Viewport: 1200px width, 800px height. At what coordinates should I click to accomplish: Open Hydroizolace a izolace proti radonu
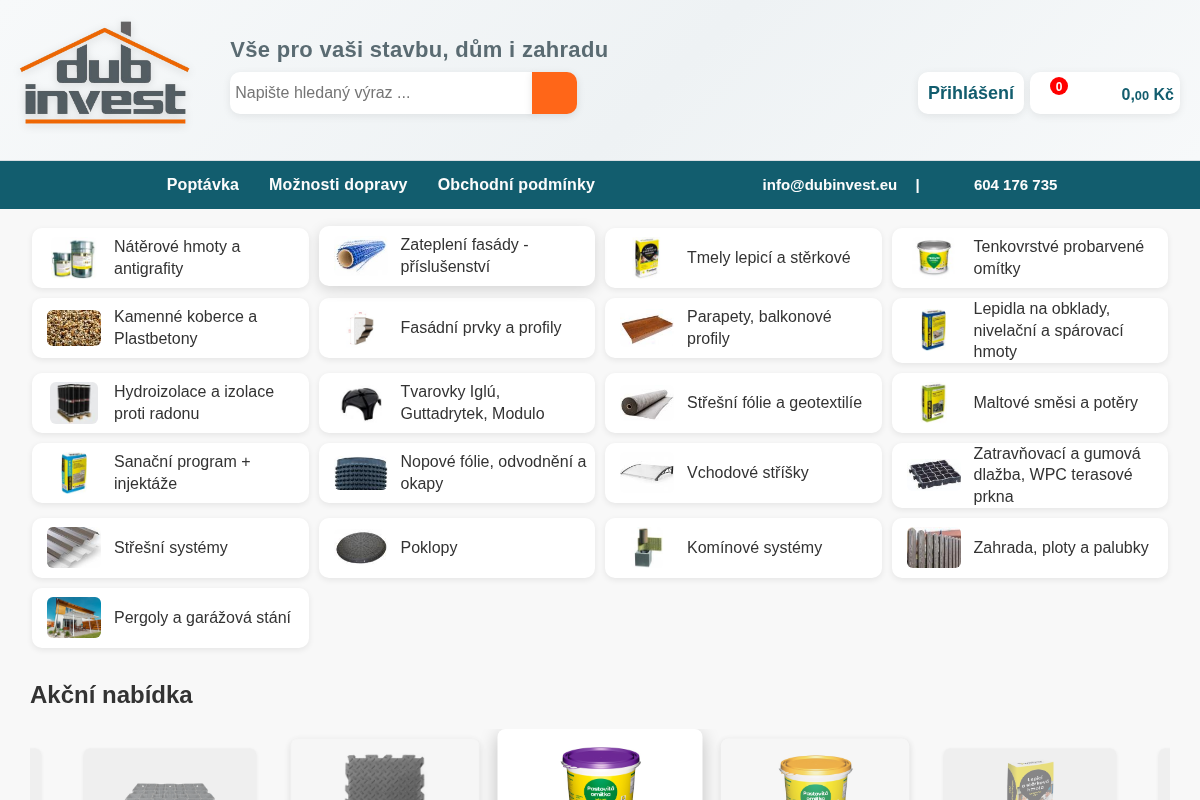(x=170, y=403)
